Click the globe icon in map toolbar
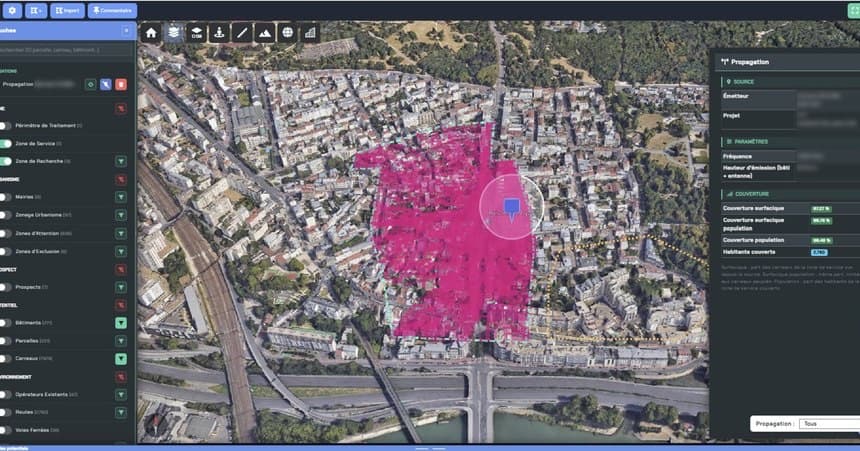Screen dimensions: 860x451 point(287,33)
